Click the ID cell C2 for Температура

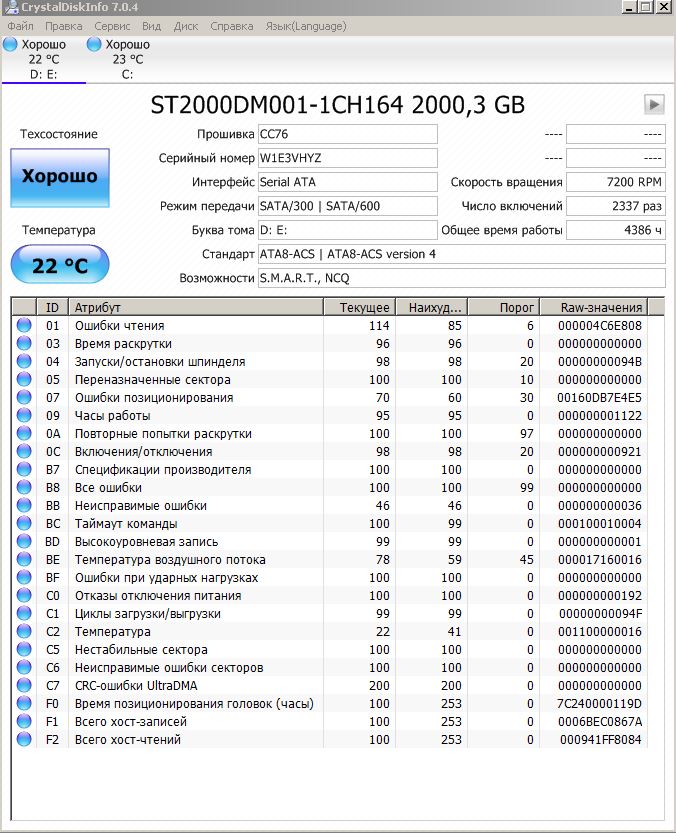tap(53, 632)
